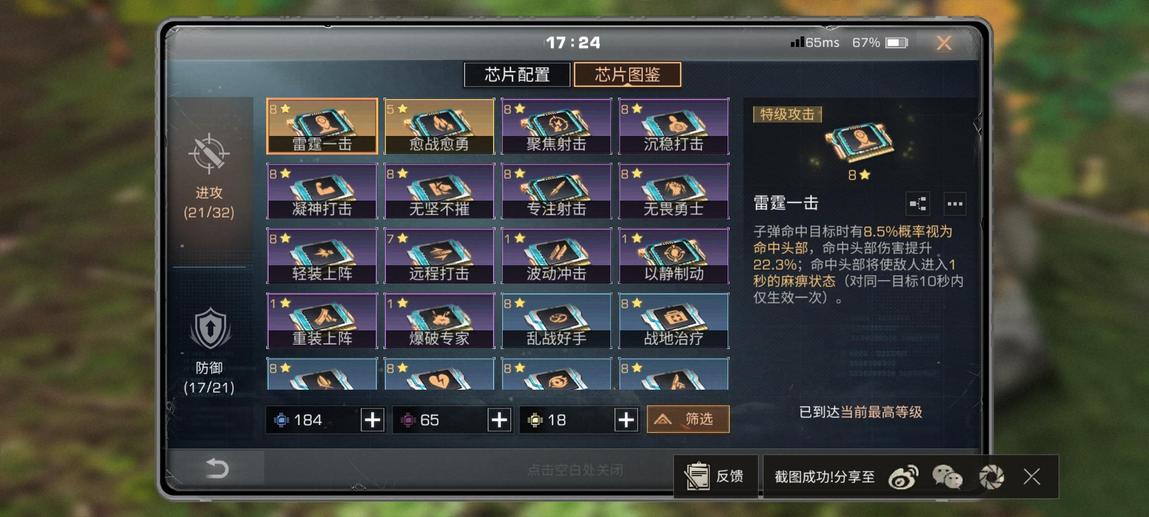The height and width of the screenshot is (517, 1149).
Task: Switch to the 芯片图鉴 tab
Action: coord(627,75)
